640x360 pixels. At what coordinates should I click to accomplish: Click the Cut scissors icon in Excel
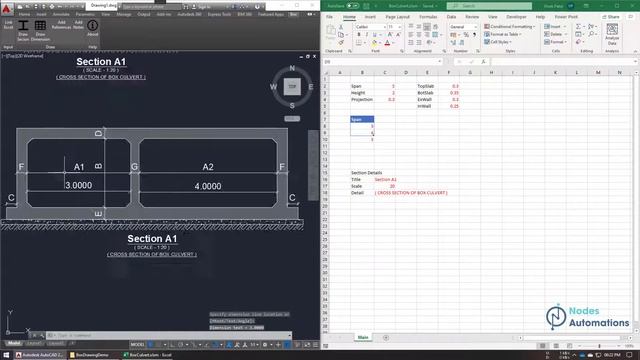tap(341, 27)
